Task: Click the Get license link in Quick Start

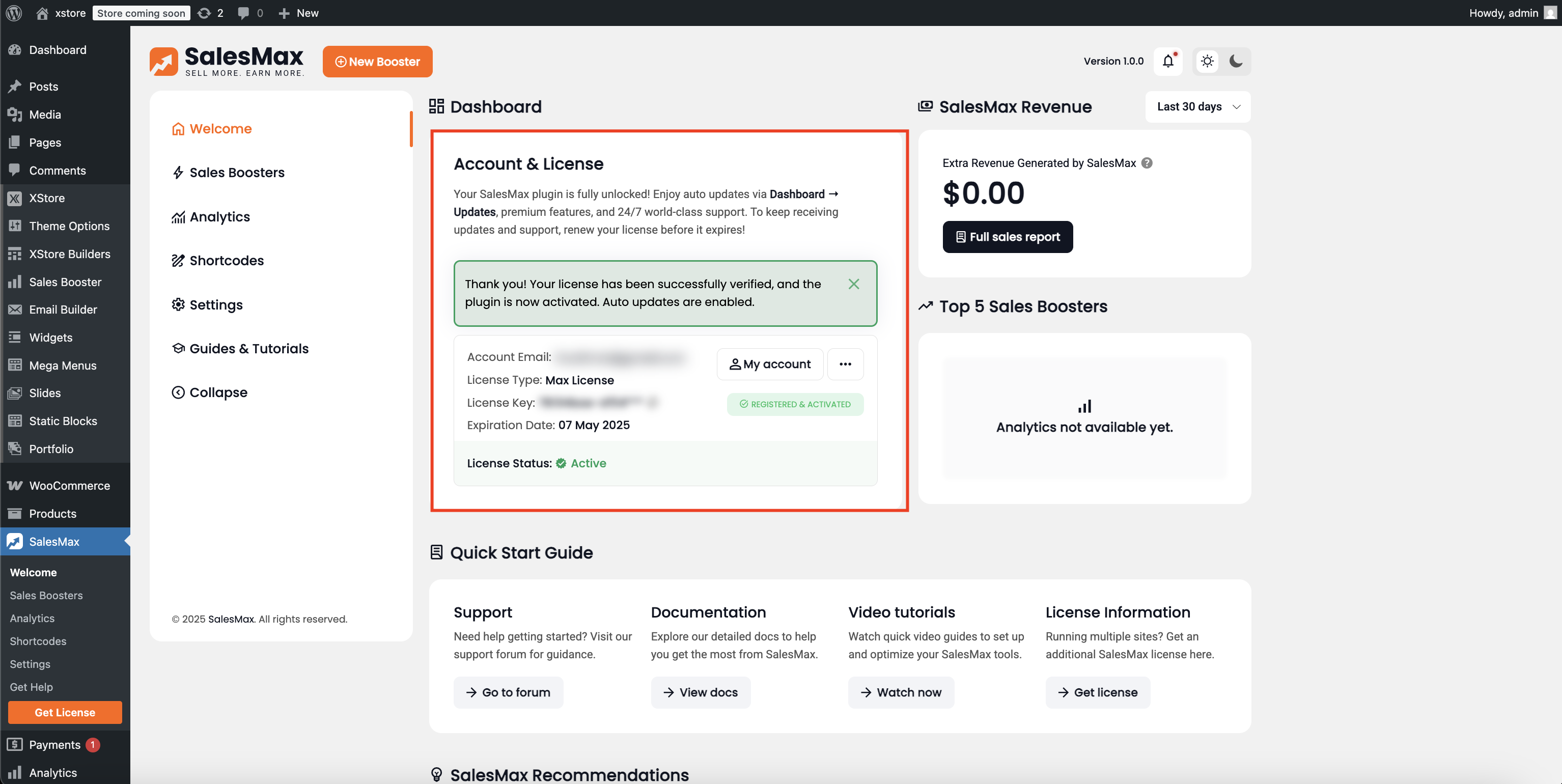Action: (1098, 692)
